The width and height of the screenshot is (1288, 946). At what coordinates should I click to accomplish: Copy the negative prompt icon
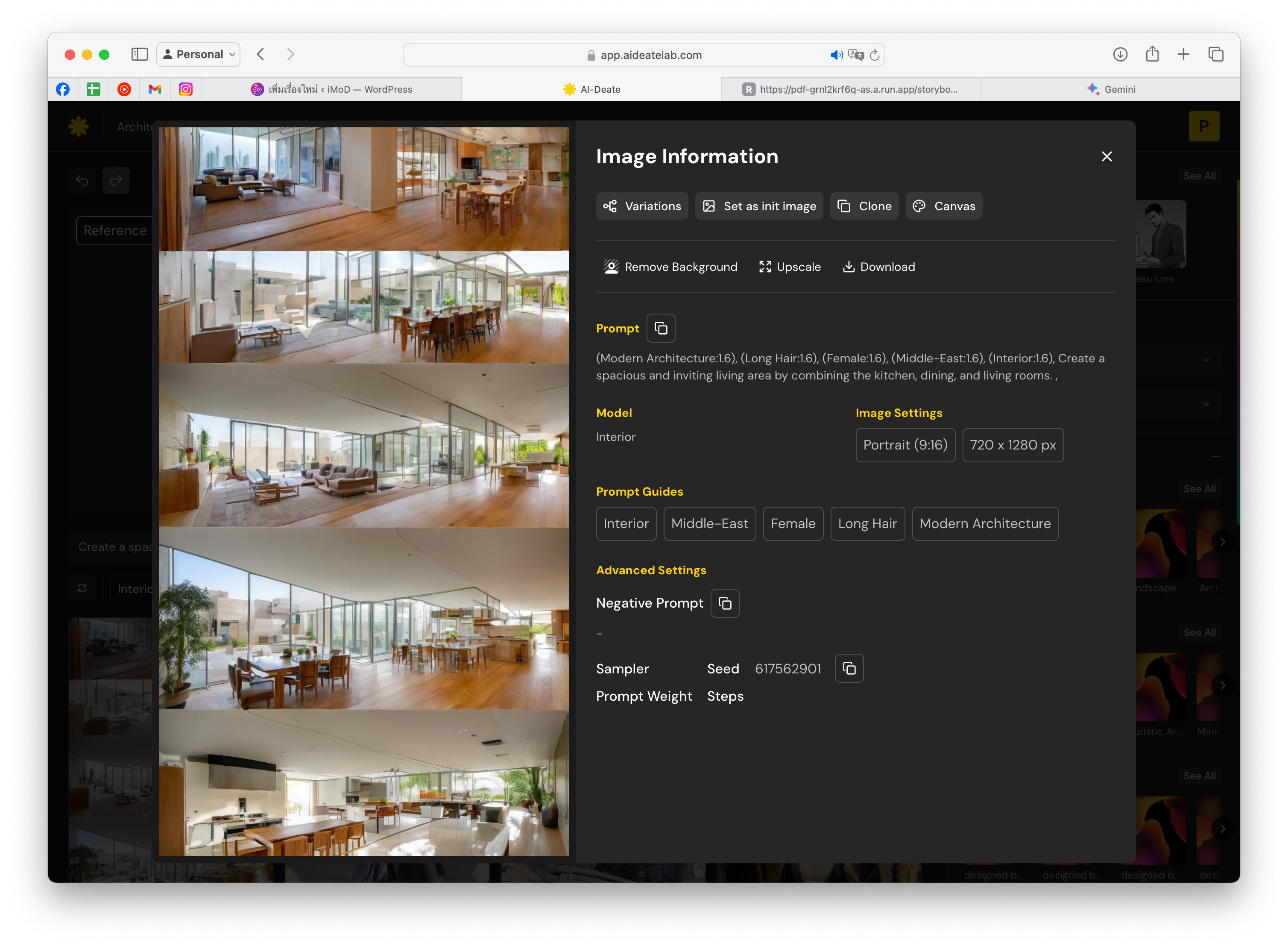[x=724, y=603]
